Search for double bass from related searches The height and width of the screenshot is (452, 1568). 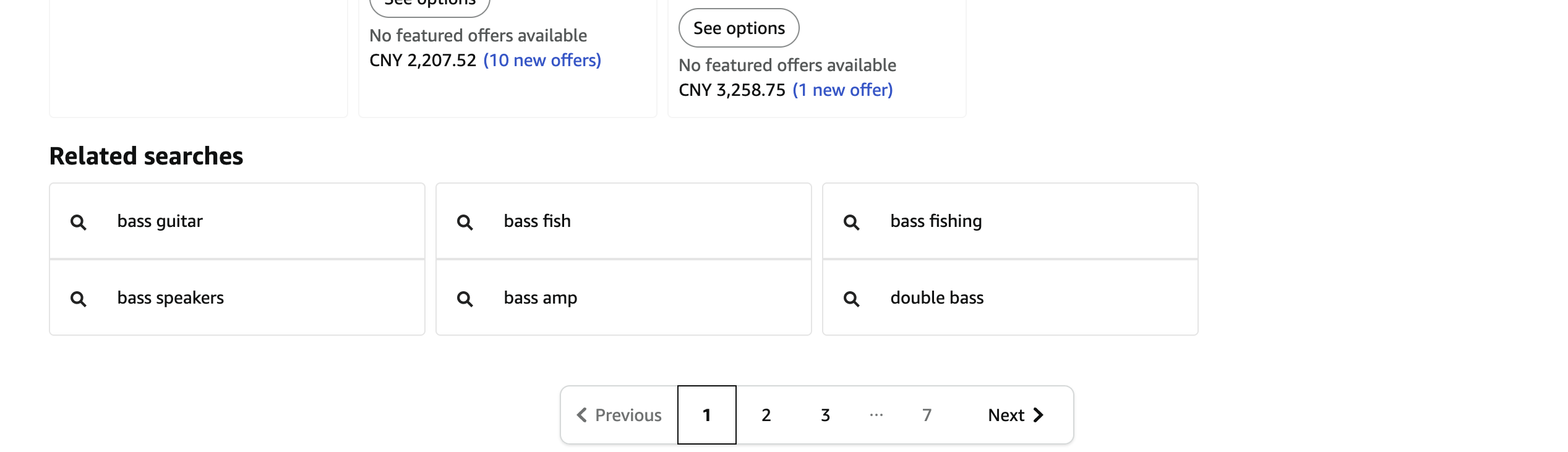pos(936,297)
